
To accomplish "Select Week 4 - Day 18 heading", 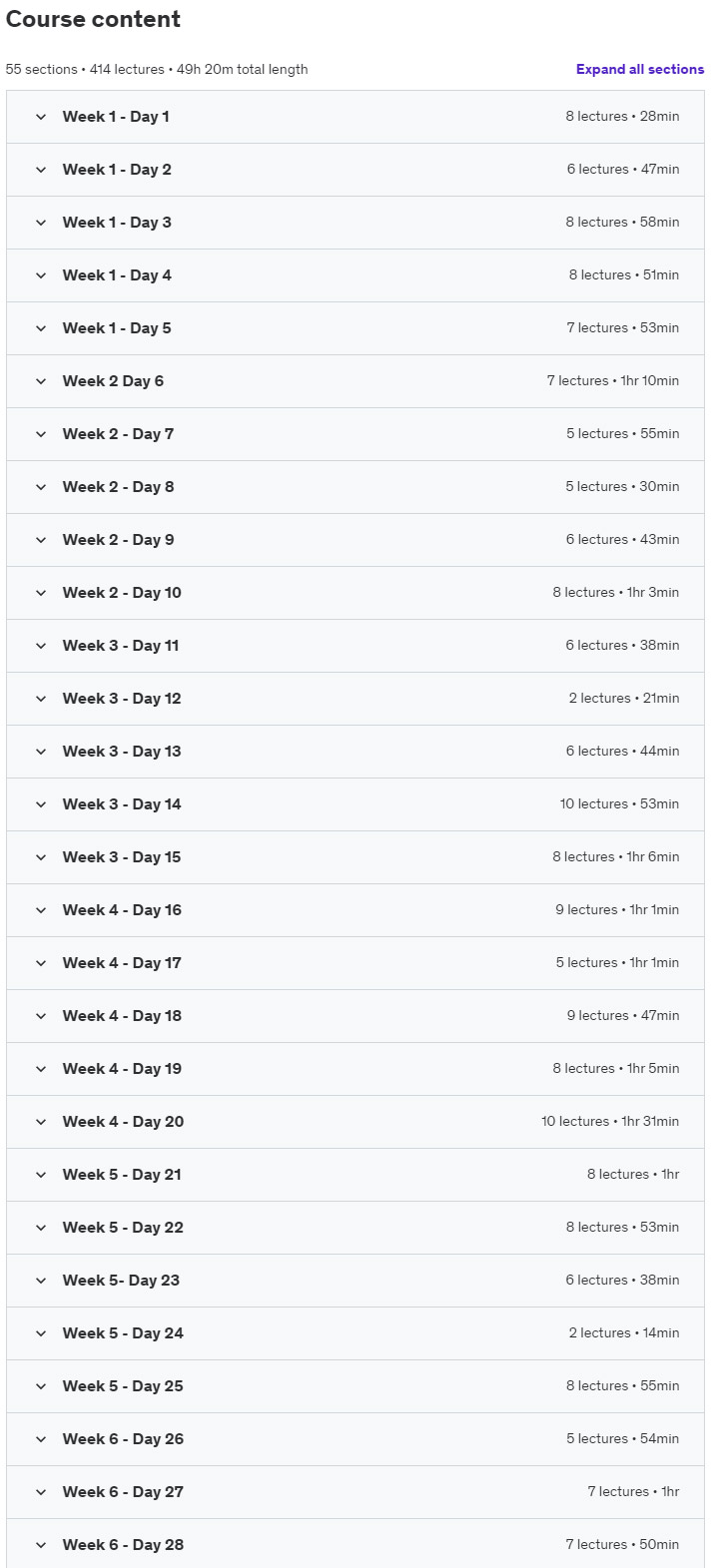I will [x=122, y=1016].
